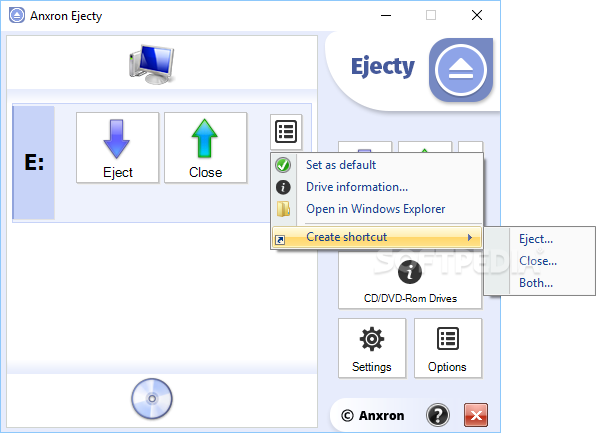Open the drive E: list menu icon
Screen dimensions: 596x433
click(286, 132)
